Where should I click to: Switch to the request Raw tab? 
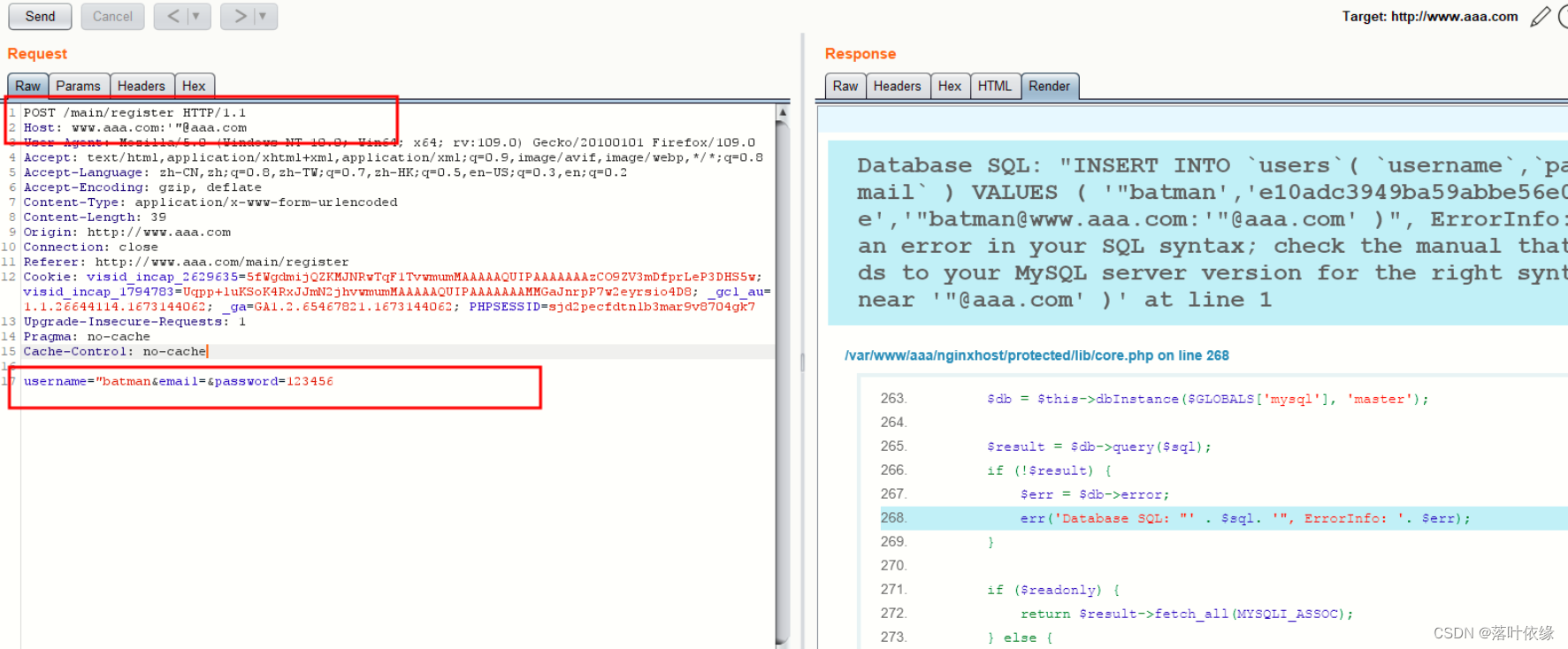(x=27, y=86)
